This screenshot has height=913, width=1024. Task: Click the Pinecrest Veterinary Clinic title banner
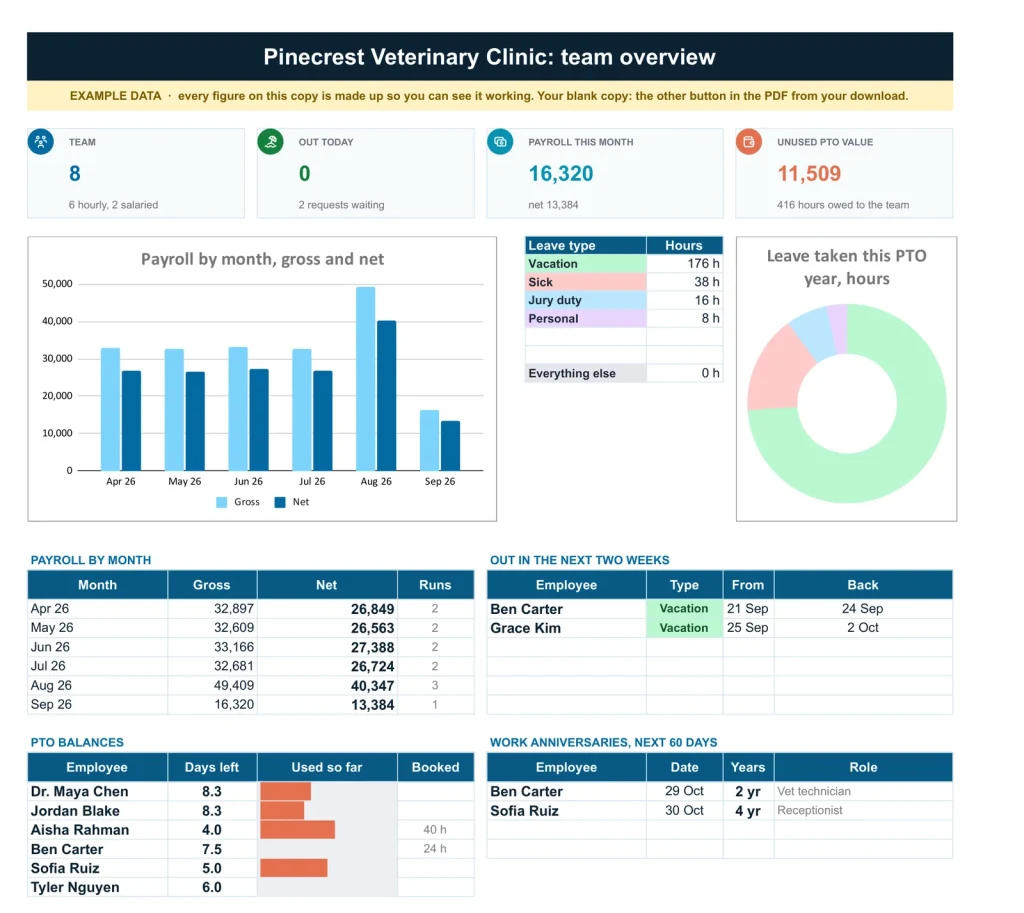[490, 57]
